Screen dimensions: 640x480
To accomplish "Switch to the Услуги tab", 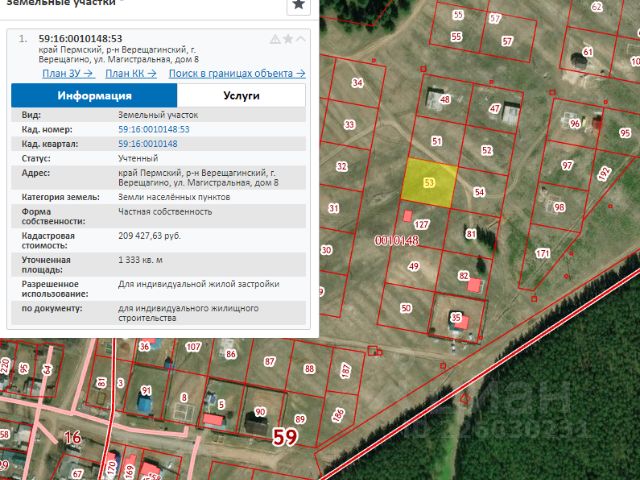I will point(240,95).
